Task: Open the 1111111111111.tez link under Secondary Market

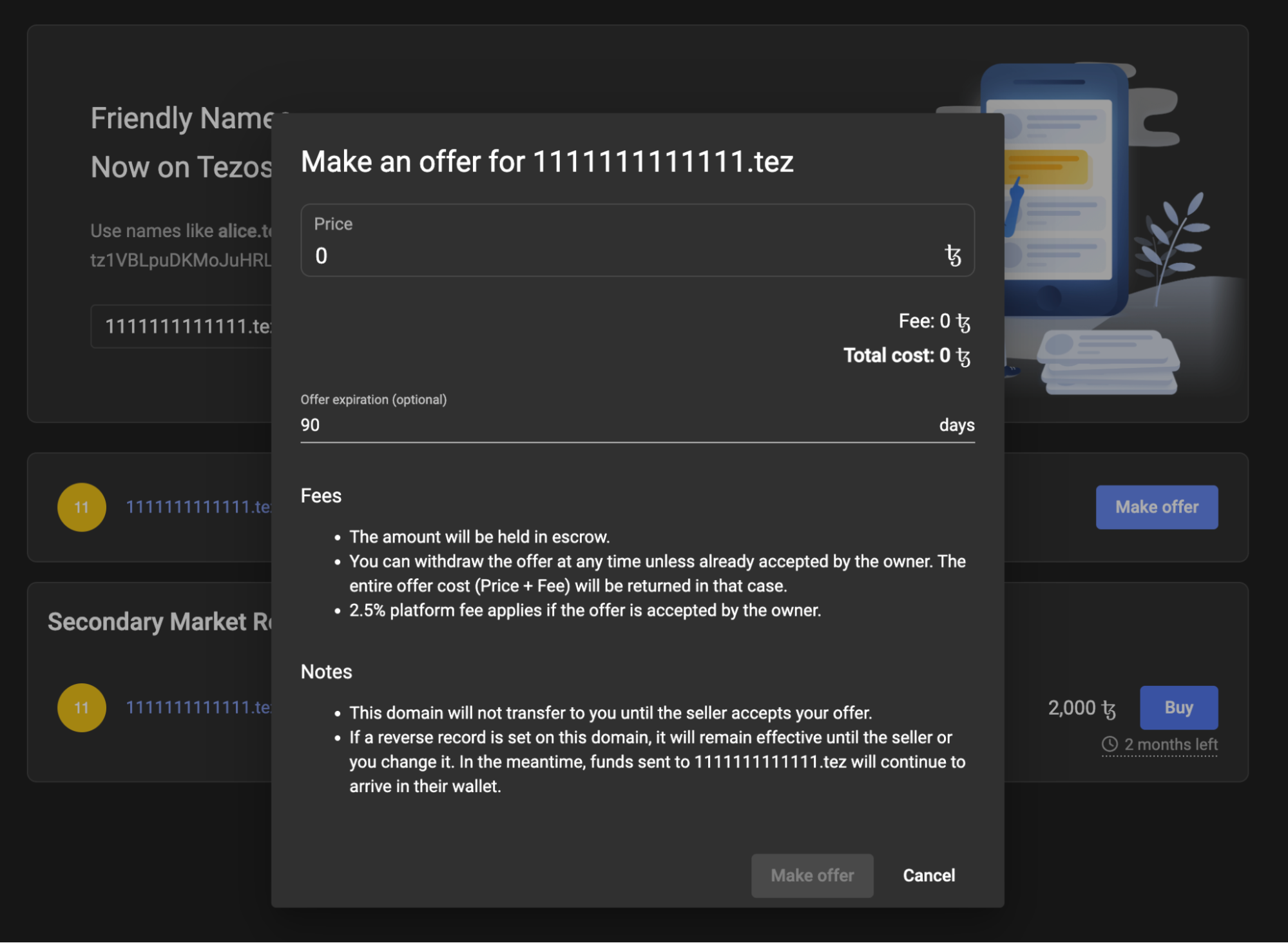Action: [x=198, y=708]
